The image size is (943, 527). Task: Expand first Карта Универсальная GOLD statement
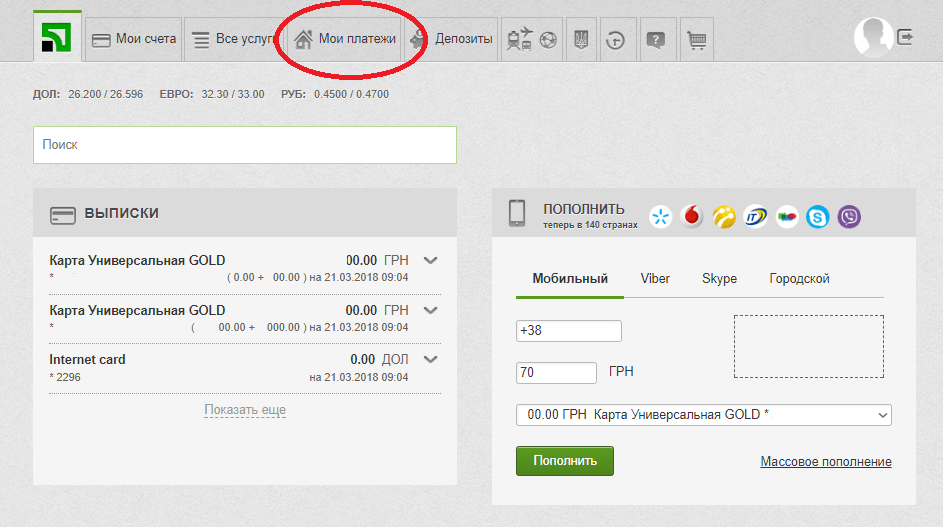(x=431, y=260)
